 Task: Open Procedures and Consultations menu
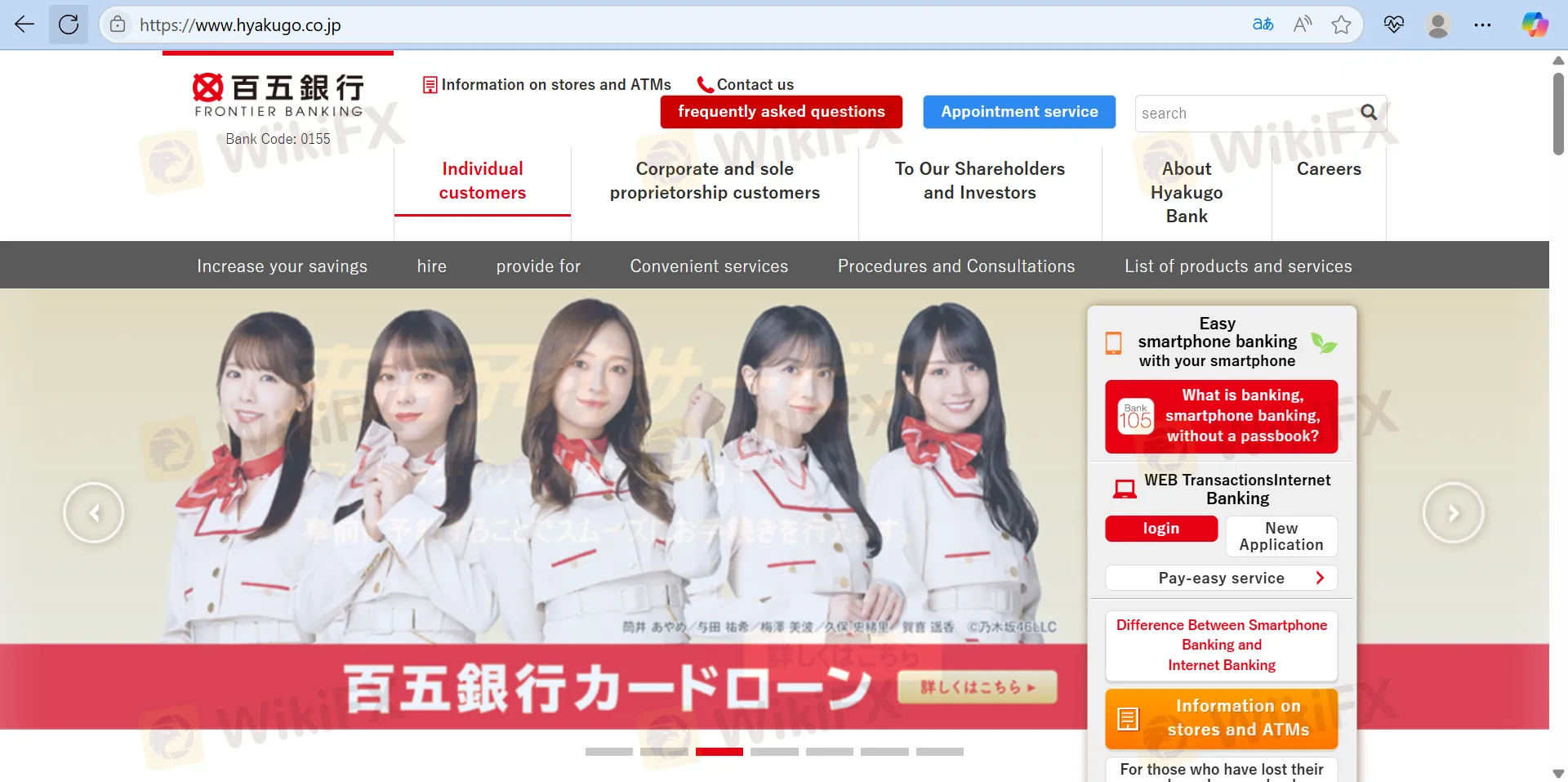pos(956,266)
